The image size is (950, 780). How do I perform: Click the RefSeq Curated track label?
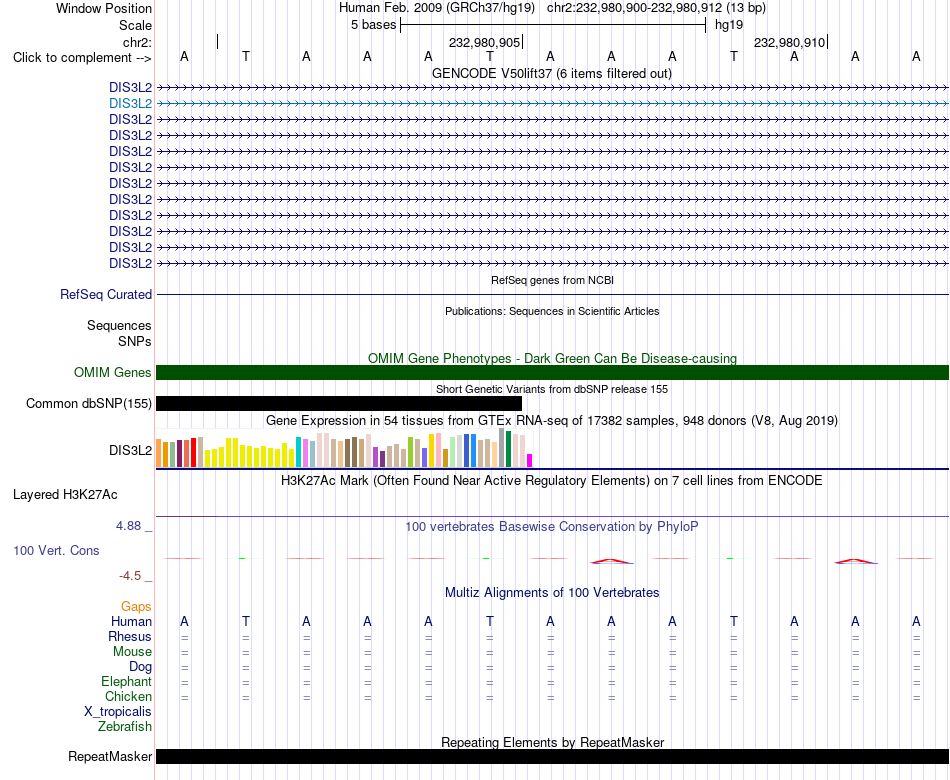click(x=105, y=295)
